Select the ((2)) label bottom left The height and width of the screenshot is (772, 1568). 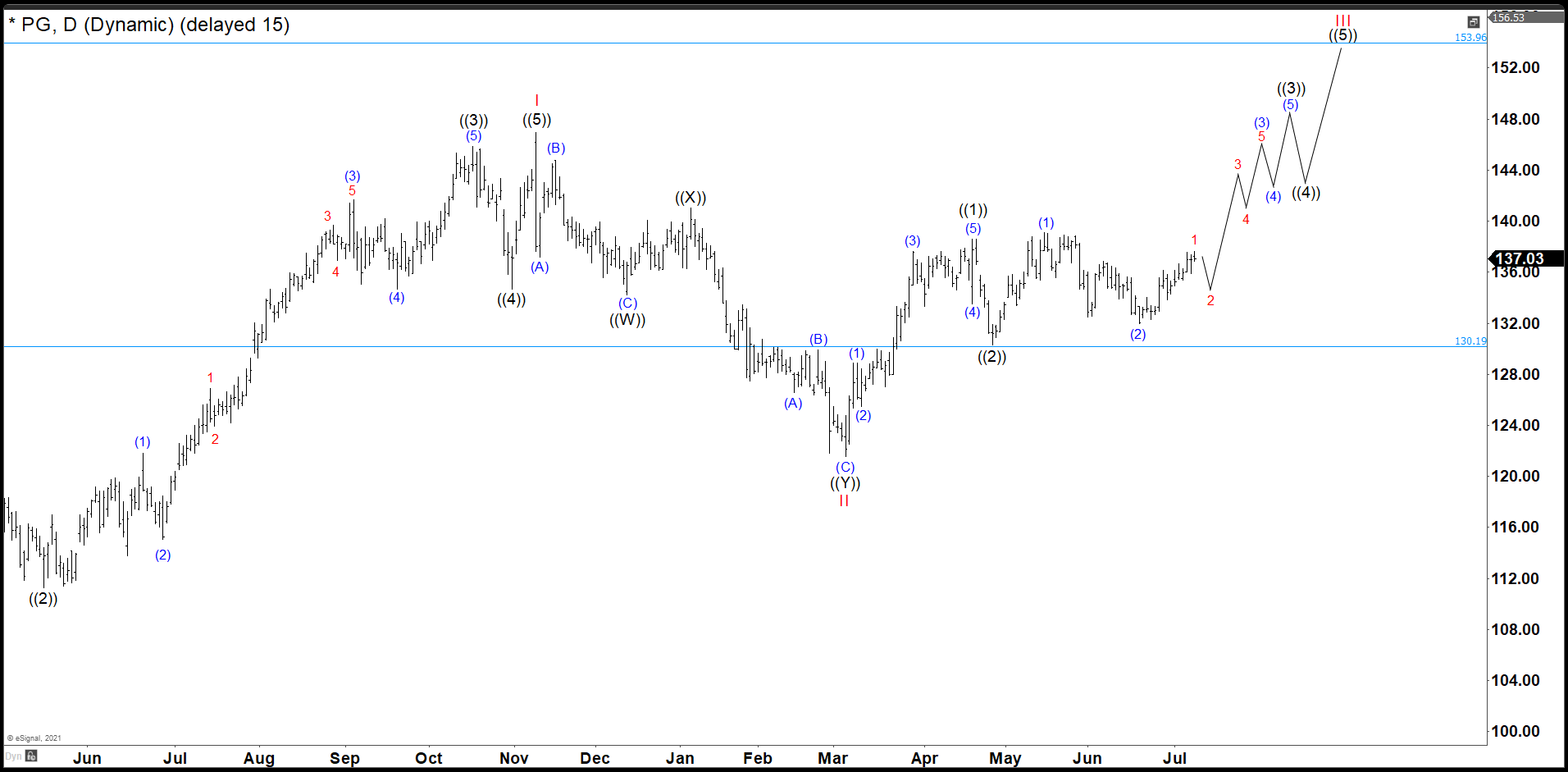point(43,599)
